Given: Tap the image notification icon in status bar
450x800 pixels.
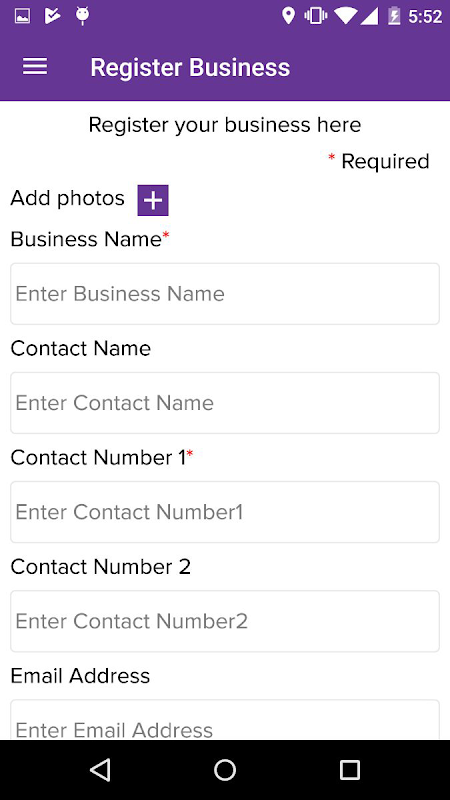Looking at the screenshot, I should (x=22, y=16).
